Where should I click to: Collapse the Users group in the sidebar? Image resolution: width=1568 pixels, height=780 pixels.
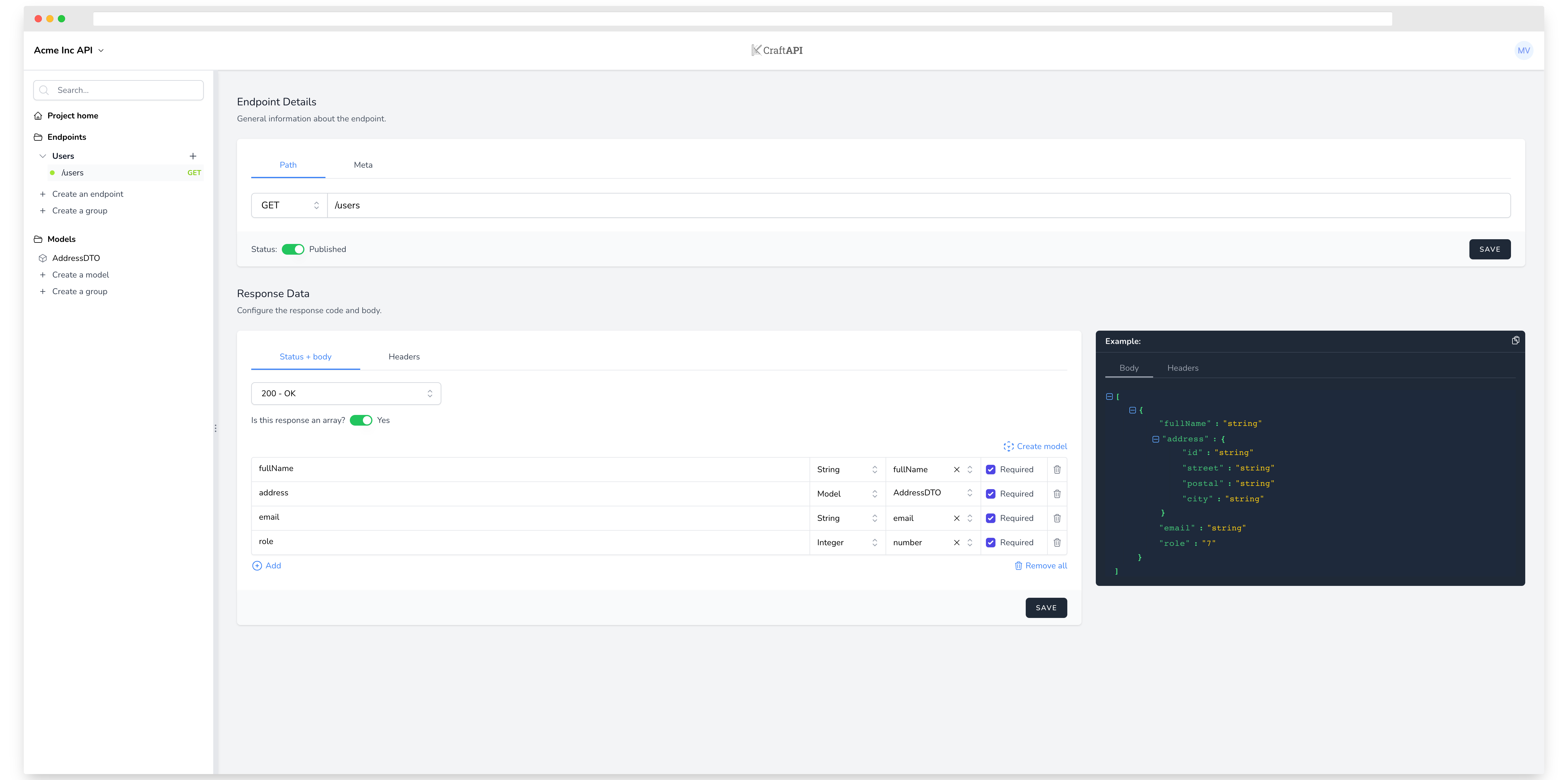point(42,156)
